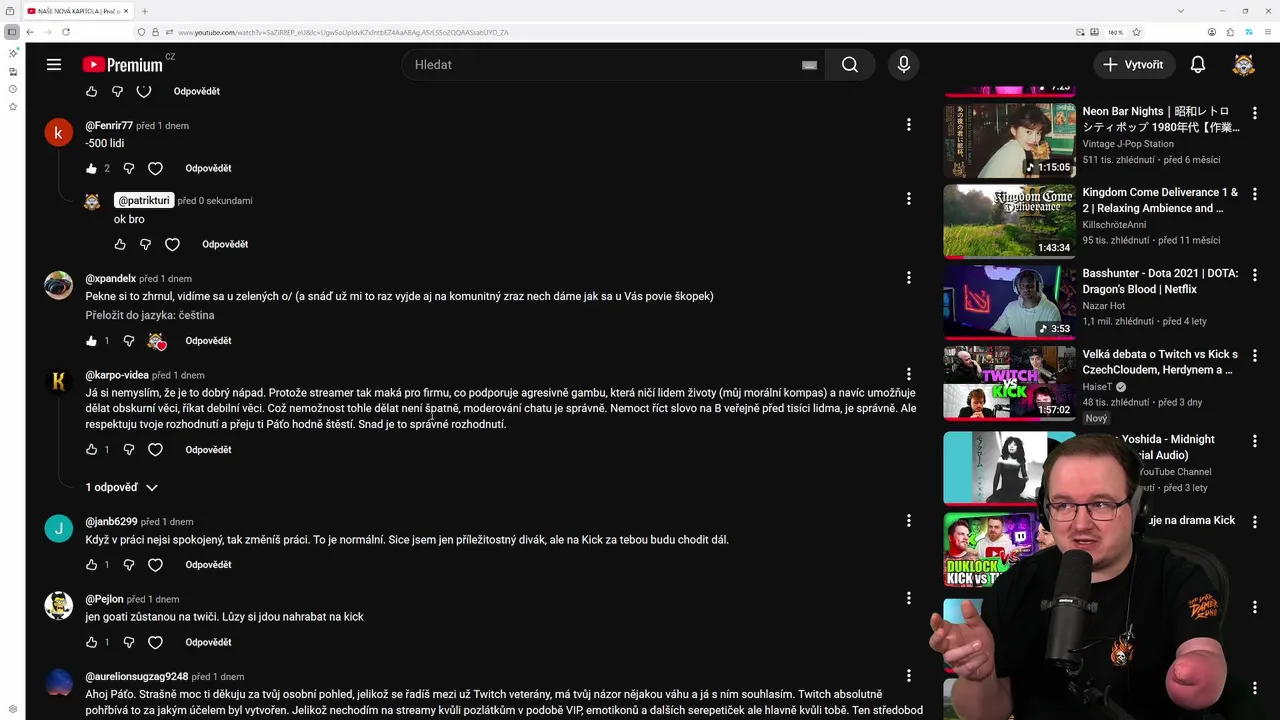Open the on-screen keyboard icon in search
The height and width of the screenshot is (720, 1280).
[809, 65]
